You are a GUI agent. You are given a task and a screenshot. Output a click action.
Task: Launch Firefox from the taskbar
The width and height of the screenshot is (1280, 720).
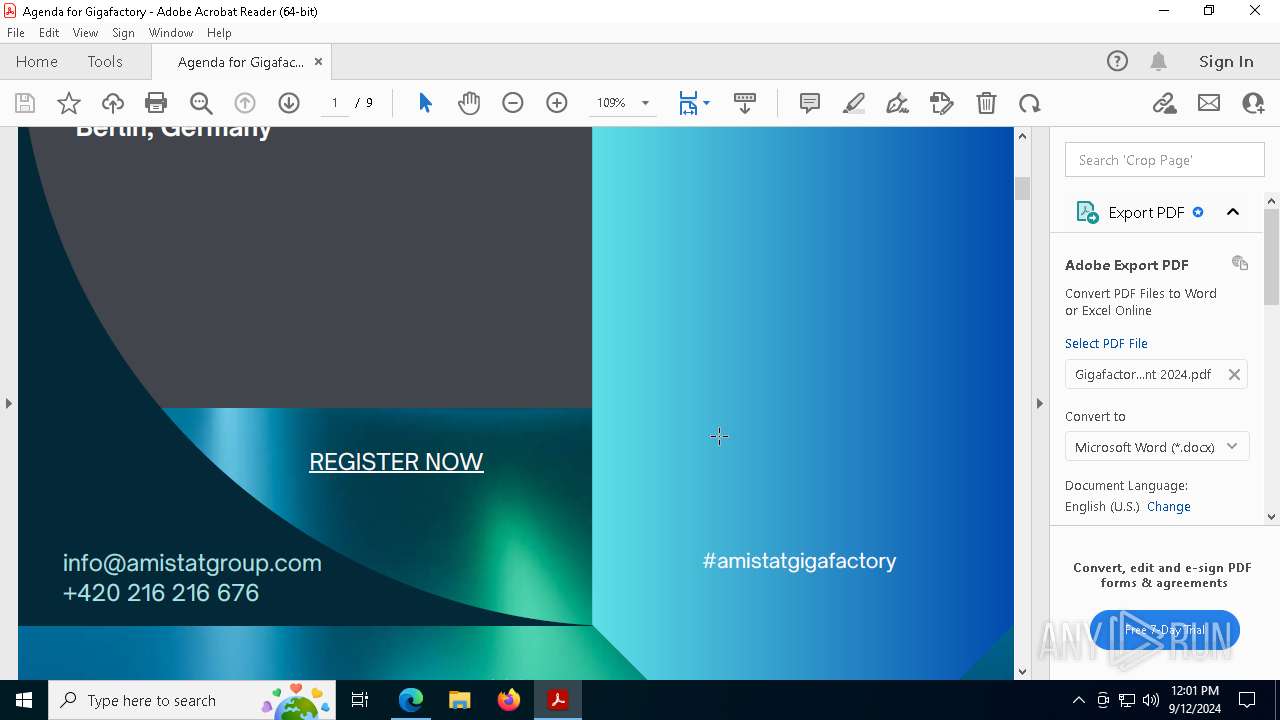point(509,700)
